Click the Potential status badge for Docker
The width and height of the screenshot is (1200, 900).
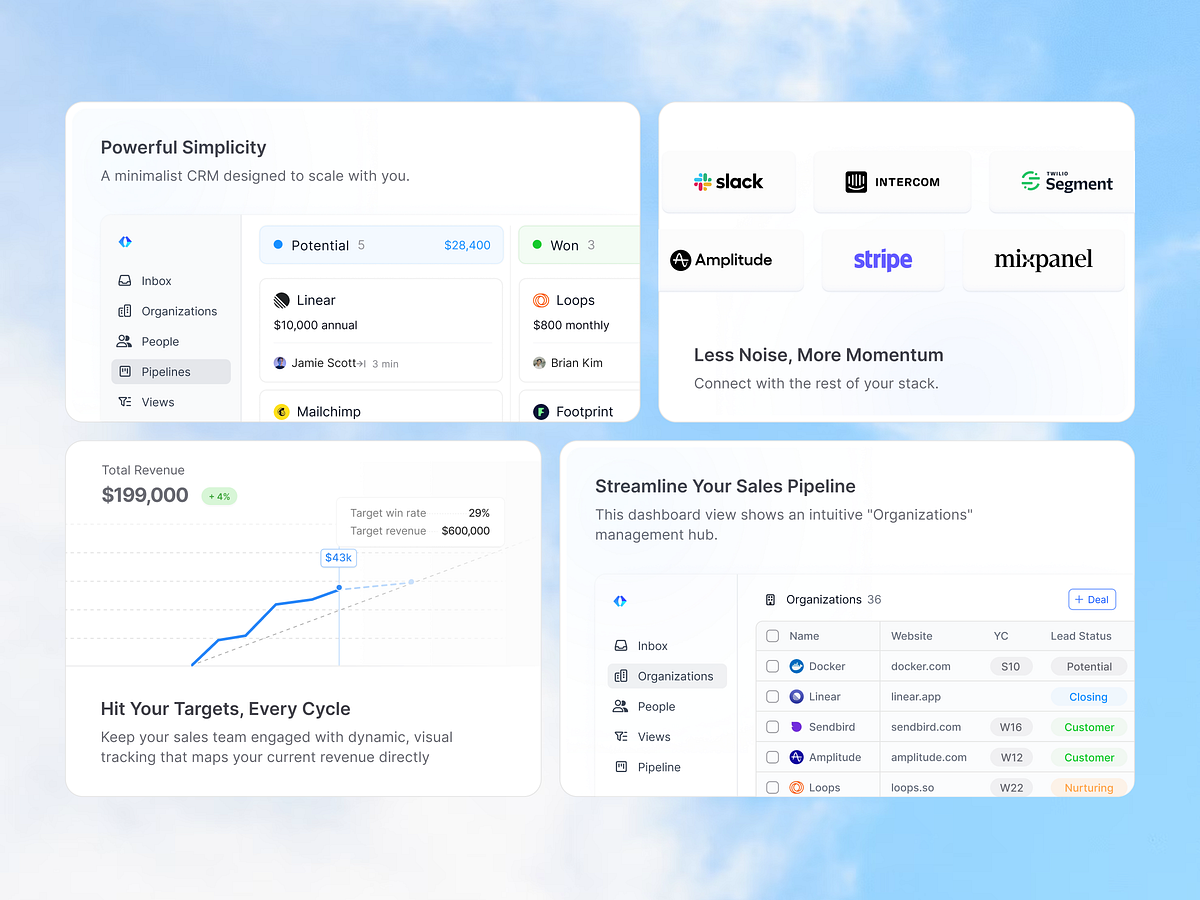pos(1089,666)
